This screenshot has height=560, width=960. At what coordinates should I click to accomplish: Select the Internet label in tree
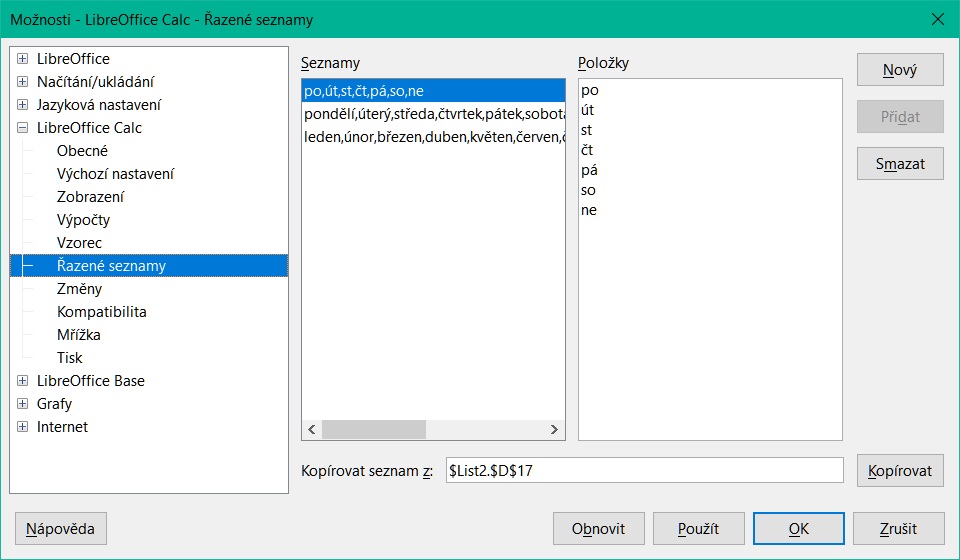click(x=62, y=427)
